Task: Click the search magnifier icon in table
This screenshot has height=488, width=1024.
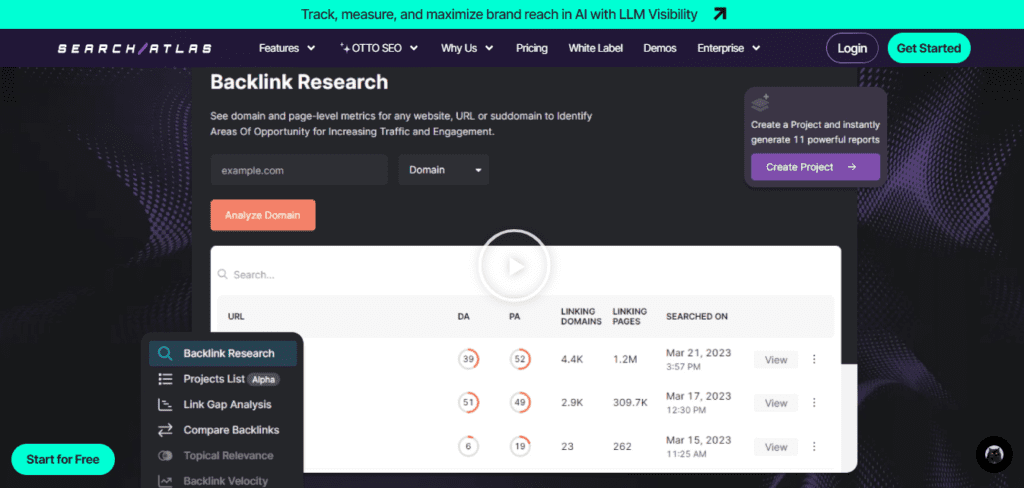Action: click(x=223, y=274)
